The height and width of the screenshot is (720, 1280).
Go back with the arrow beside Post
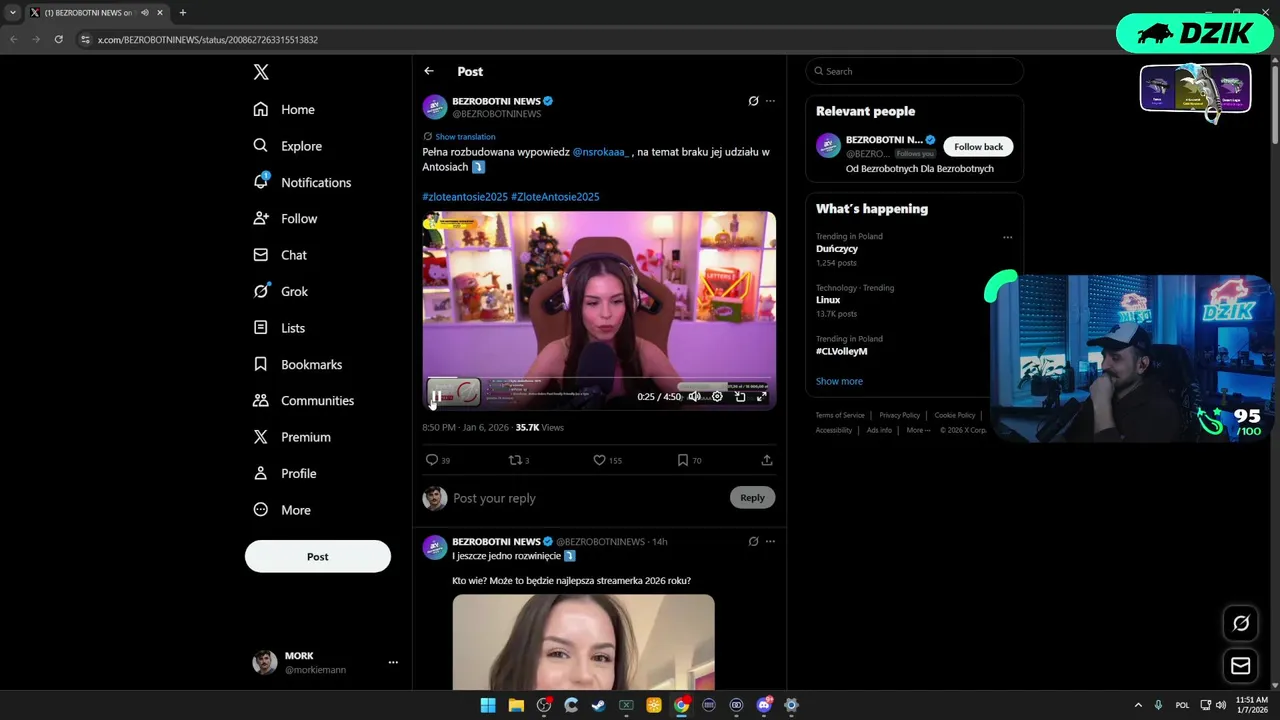tap(429, 71)
